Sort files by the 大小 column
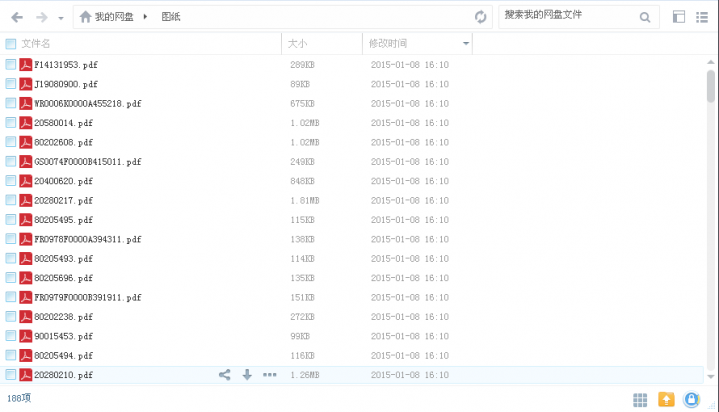719x412 pixels. tap(298, 44)
